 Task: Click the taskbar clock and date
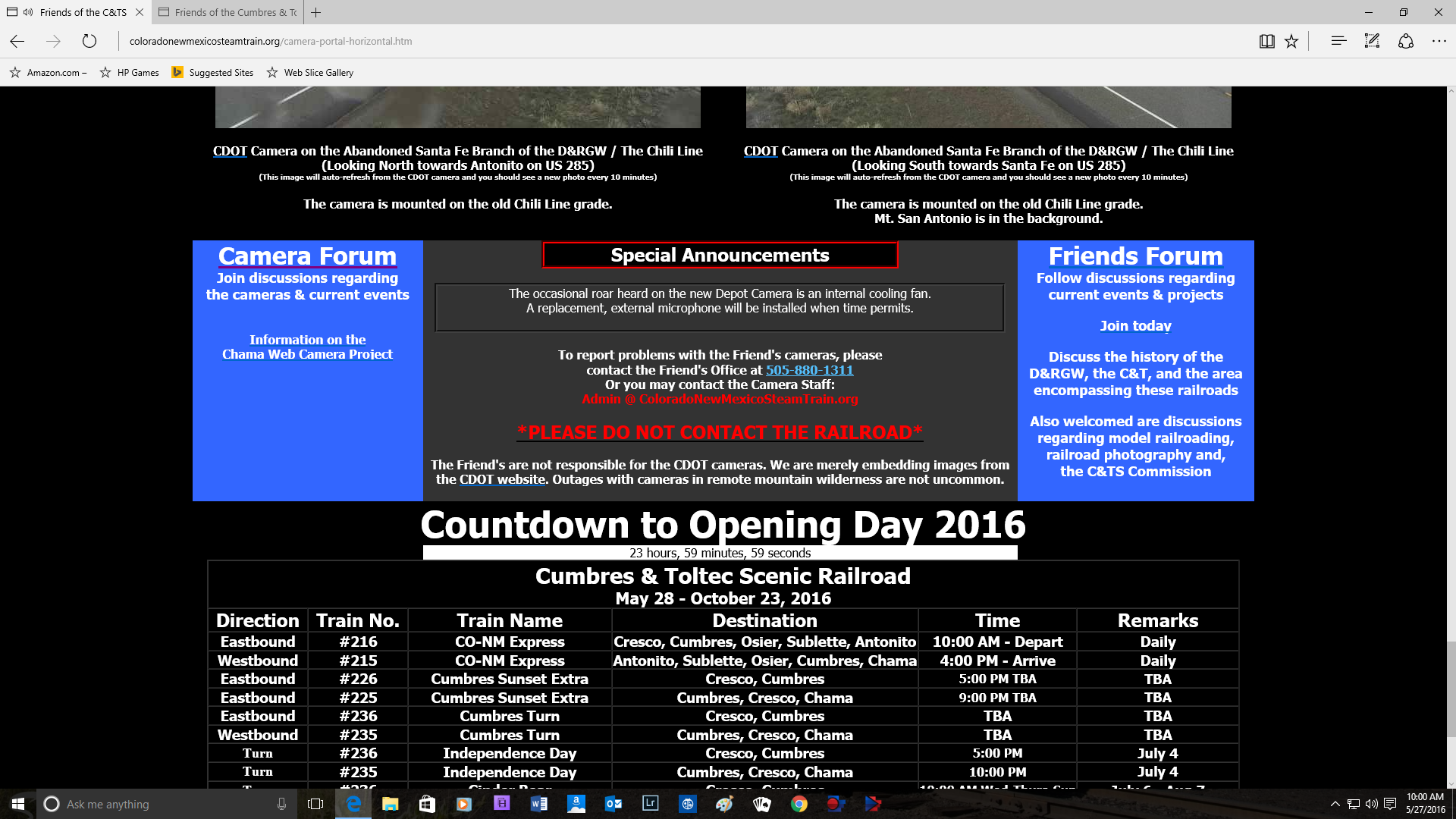tap(1425, 804)
